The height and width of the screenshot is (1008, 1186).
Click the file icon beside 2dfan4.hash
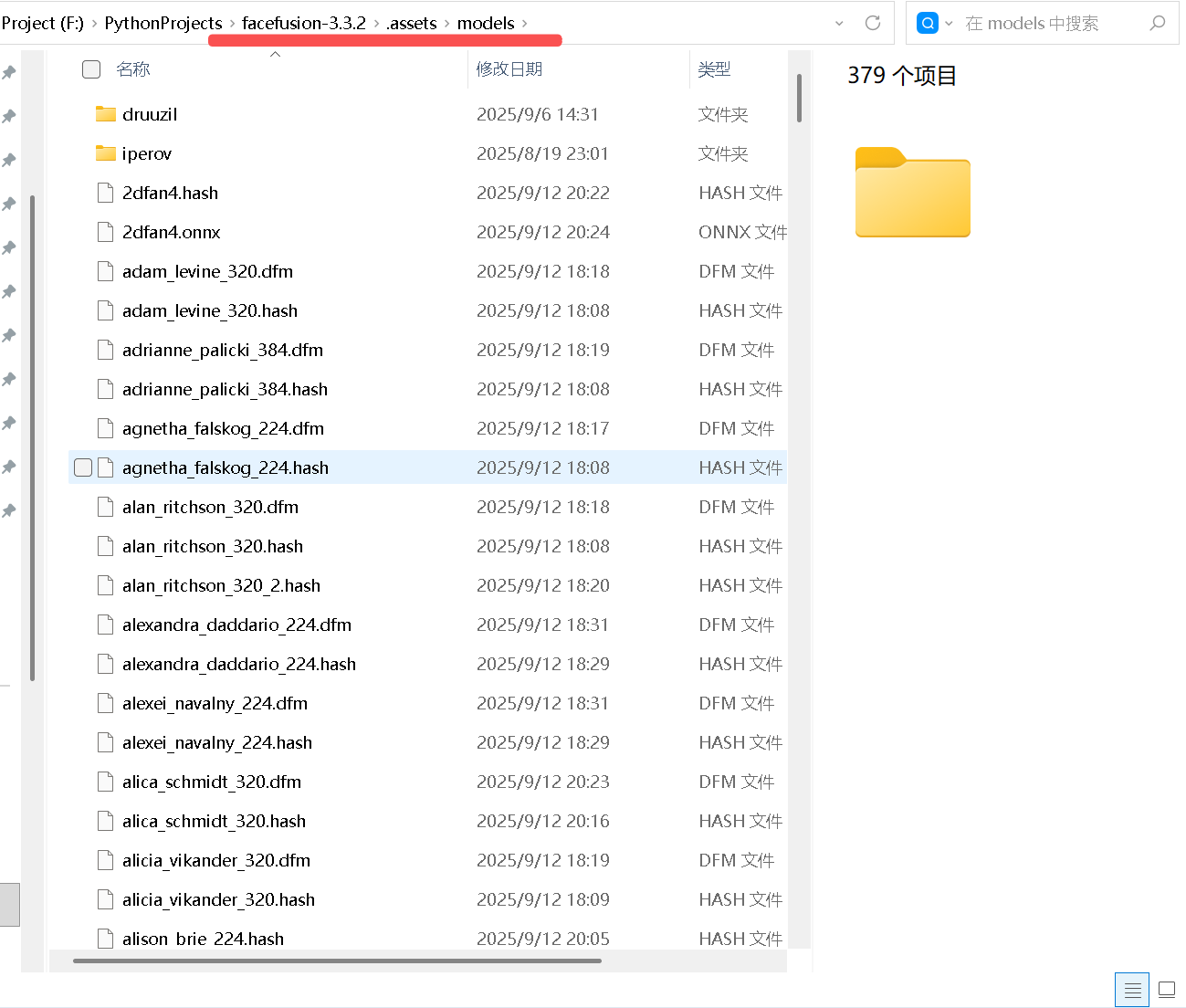click(106, 193)
